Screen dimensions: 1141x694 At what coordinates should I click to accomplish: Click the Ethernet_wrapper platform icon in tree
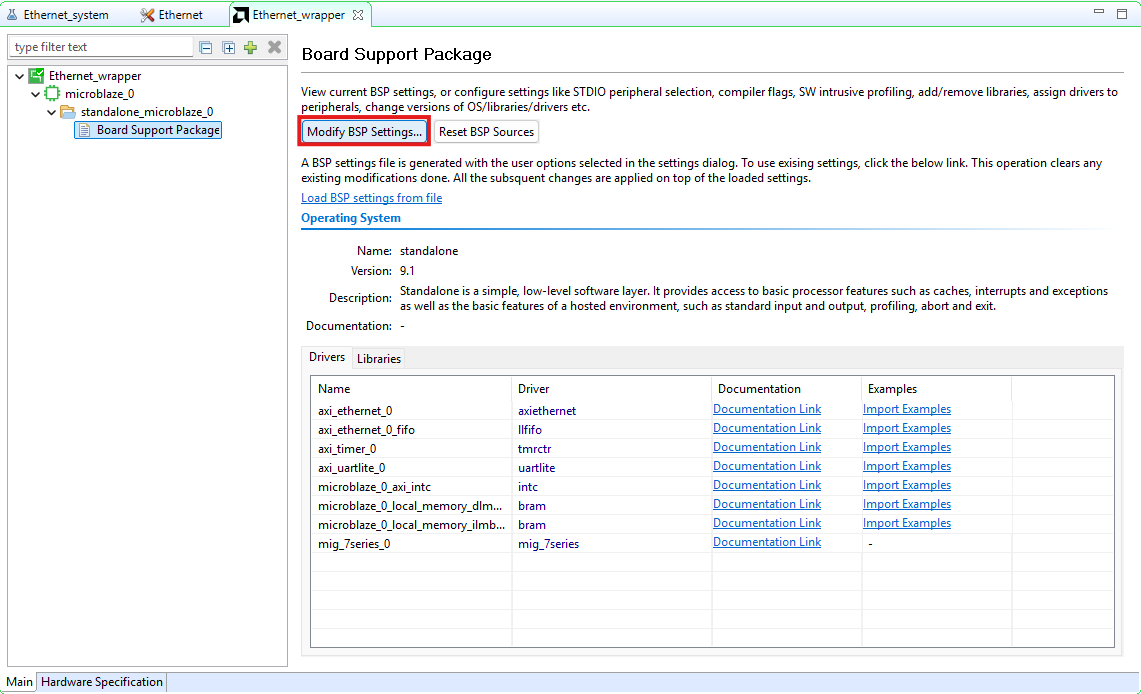pyautogui.click(x=37, y=76)
